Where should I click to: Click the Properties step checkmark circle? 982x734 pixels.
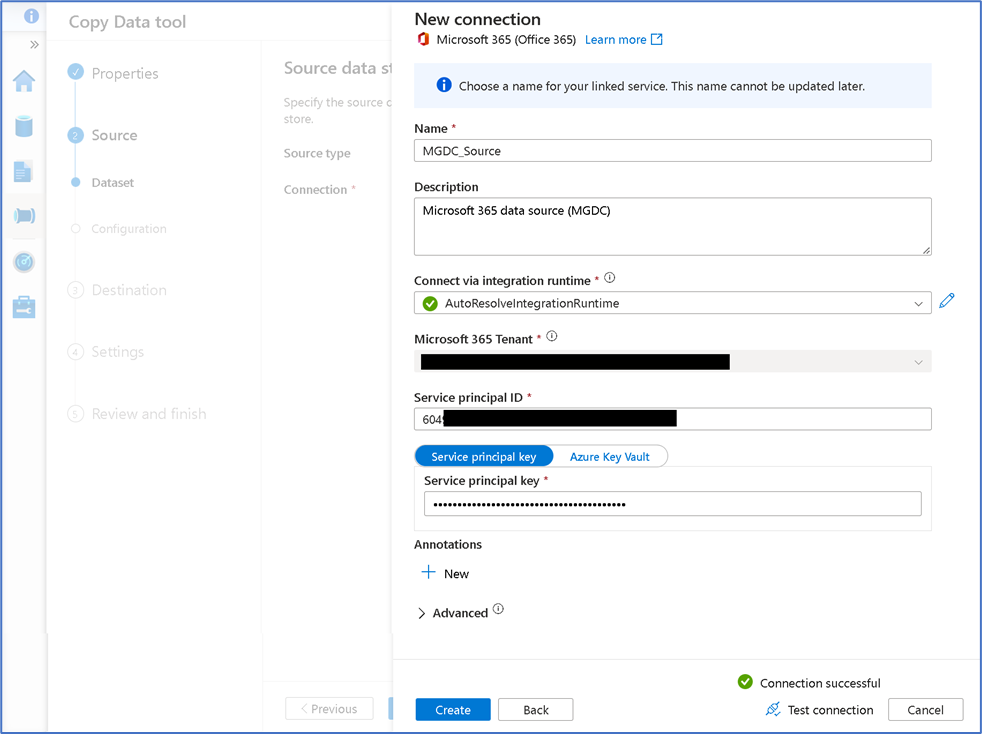coord(76,72)
